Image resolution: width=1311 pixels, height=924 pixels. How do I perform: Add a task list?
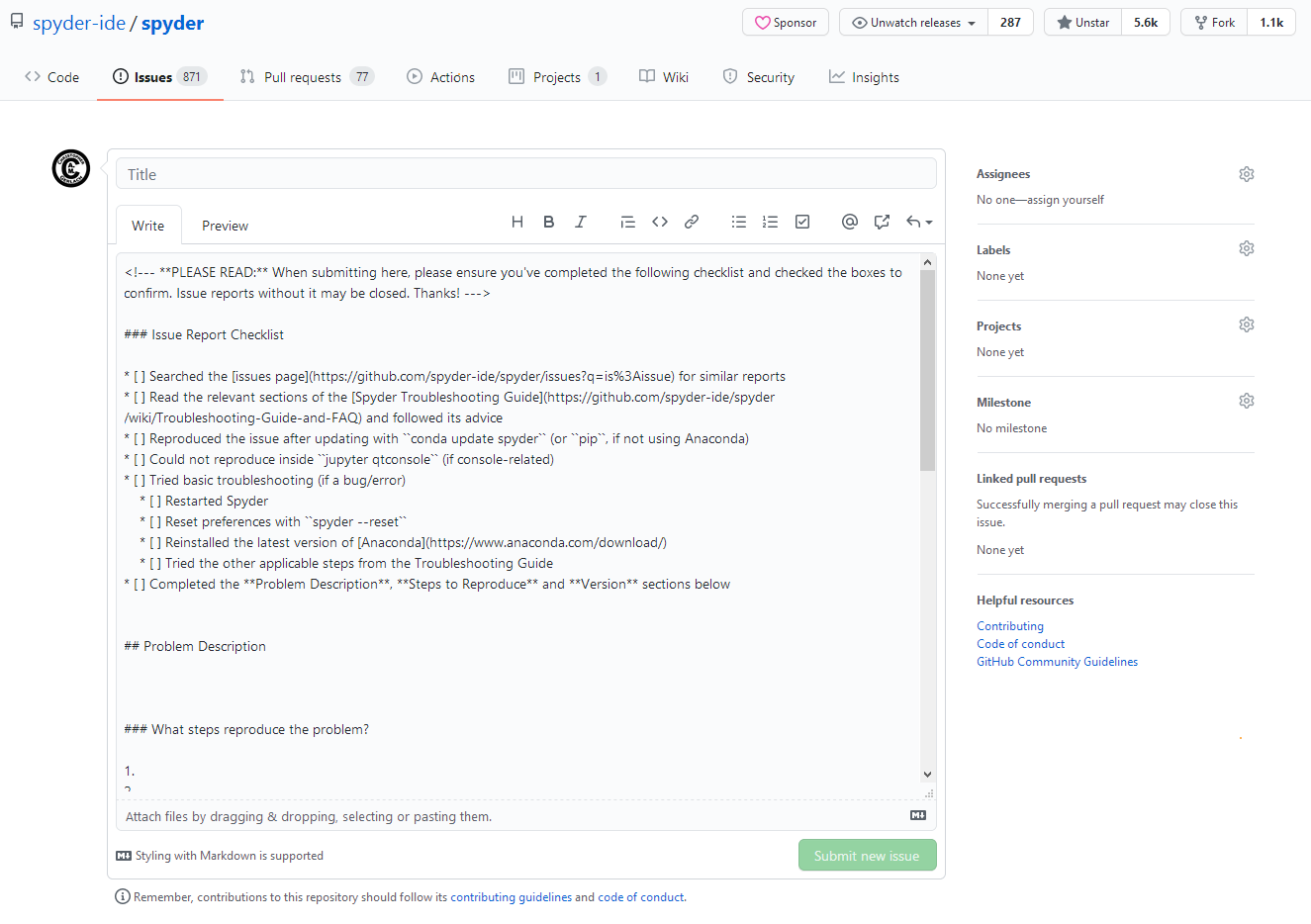click(x=802, y=222)
